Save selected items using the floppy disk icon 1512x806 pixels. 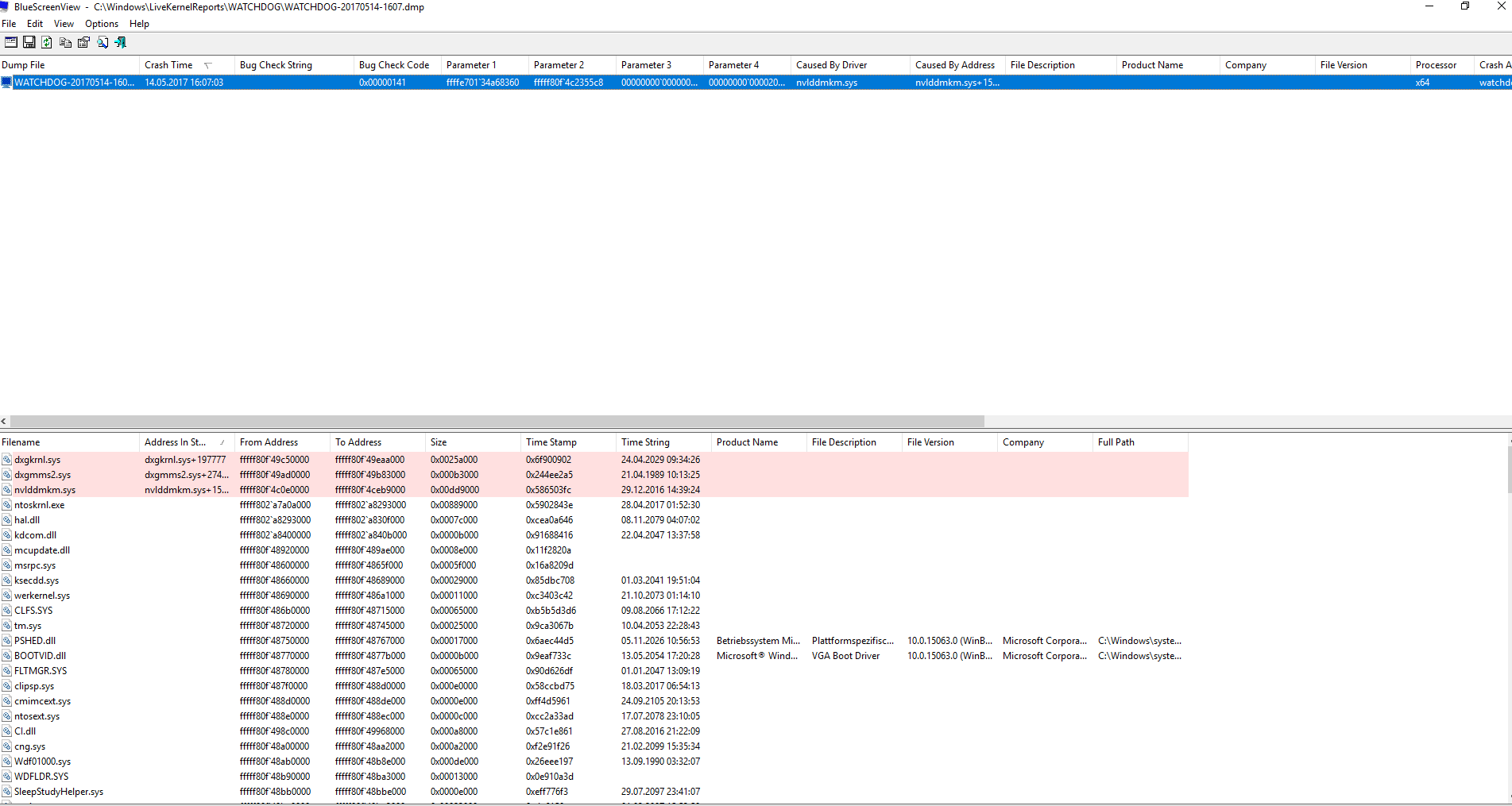point(29,42)
